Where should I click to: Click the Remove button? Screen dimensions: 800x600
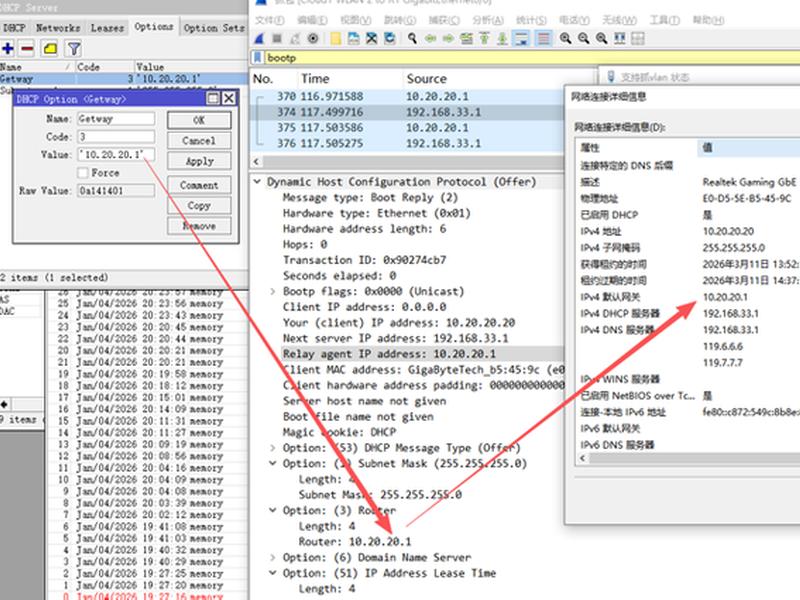point(199,226)
